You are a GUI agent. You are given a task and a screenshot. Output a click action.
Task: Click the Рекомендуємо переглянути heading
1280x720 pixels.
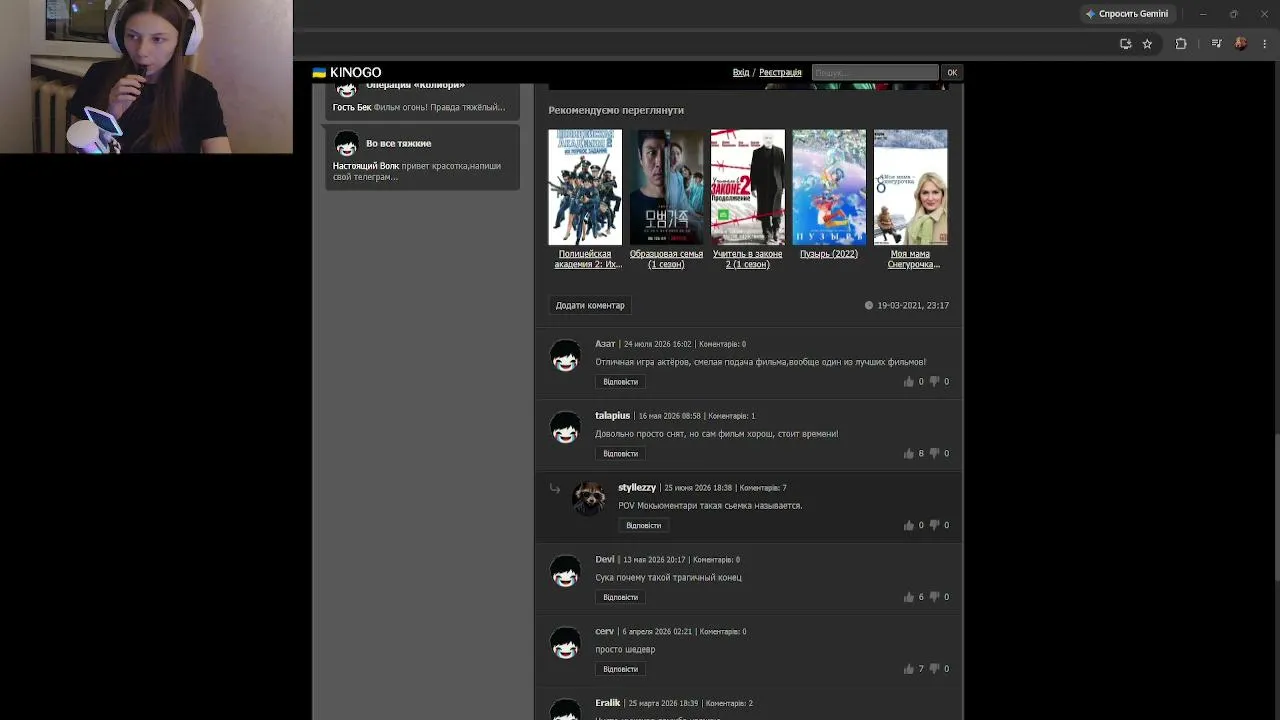[616, 110]
